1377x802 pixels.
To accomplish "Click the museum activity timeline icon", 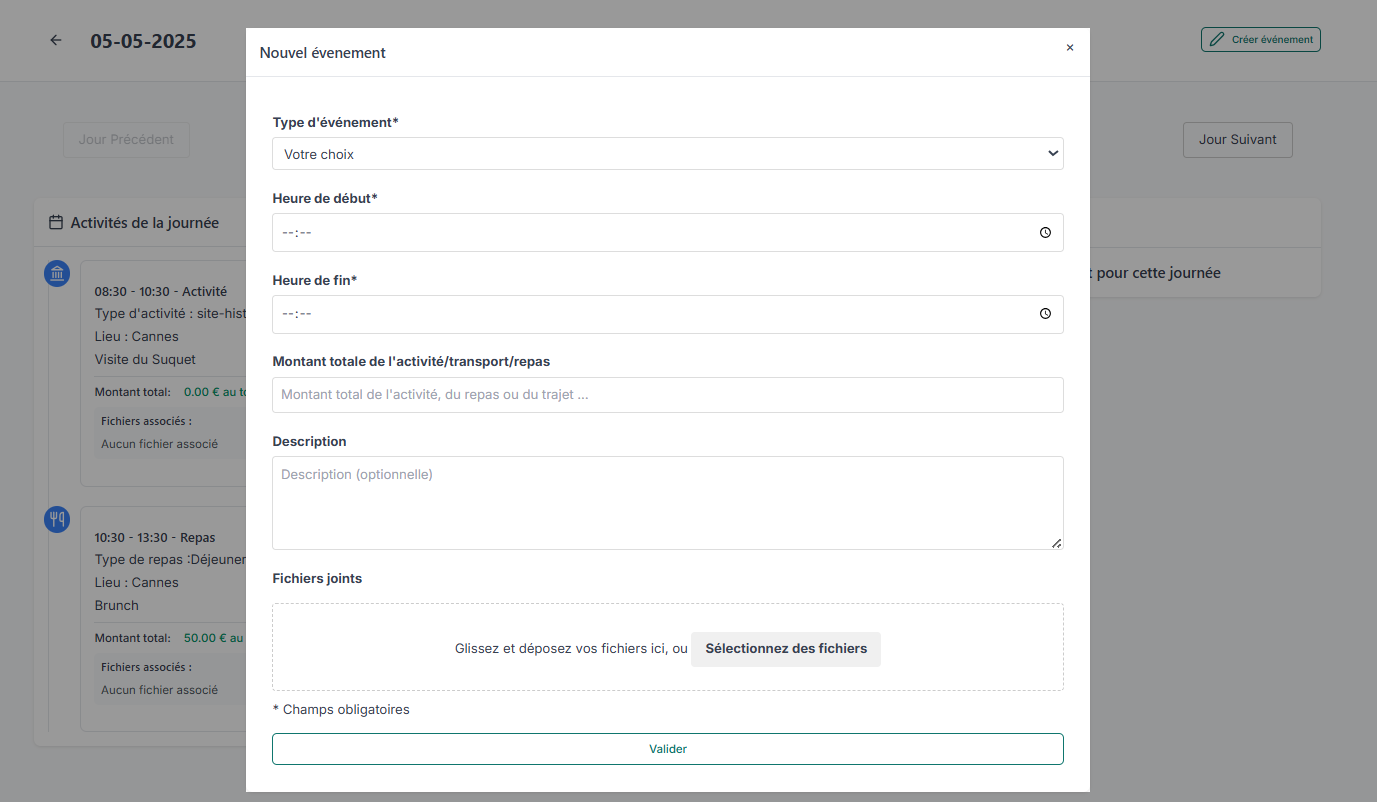I will [57, 274].
